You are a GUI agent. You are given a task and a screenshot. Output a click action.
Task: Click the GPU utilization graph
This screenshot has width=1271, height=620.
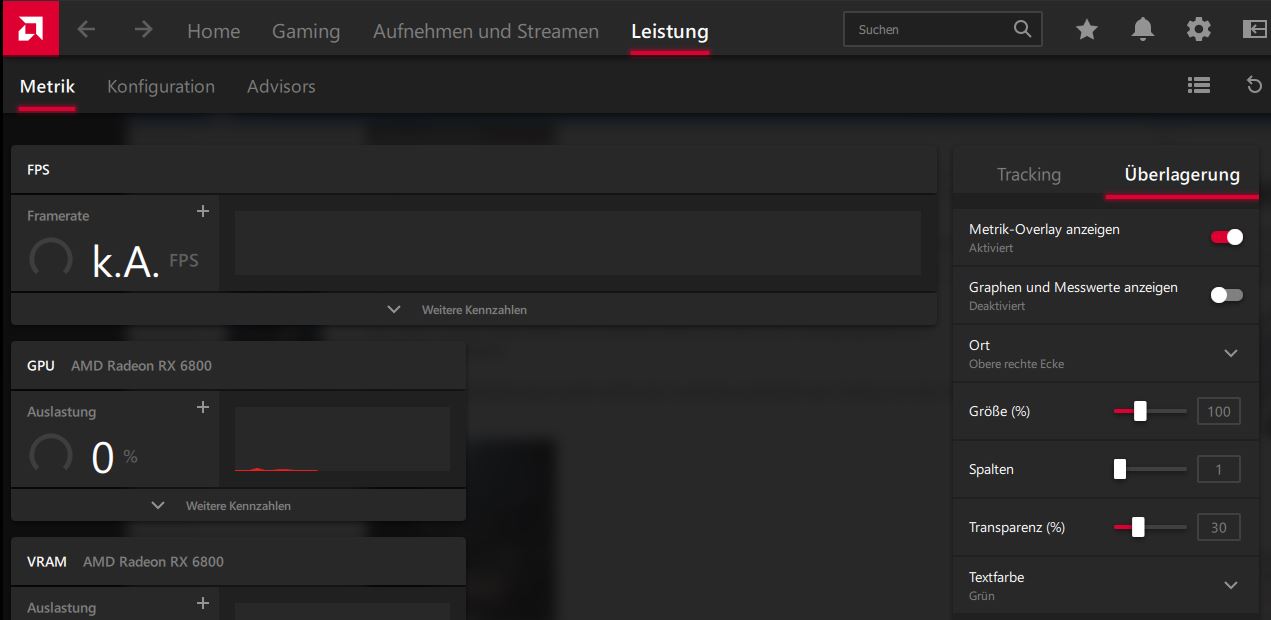coord(342,439)
